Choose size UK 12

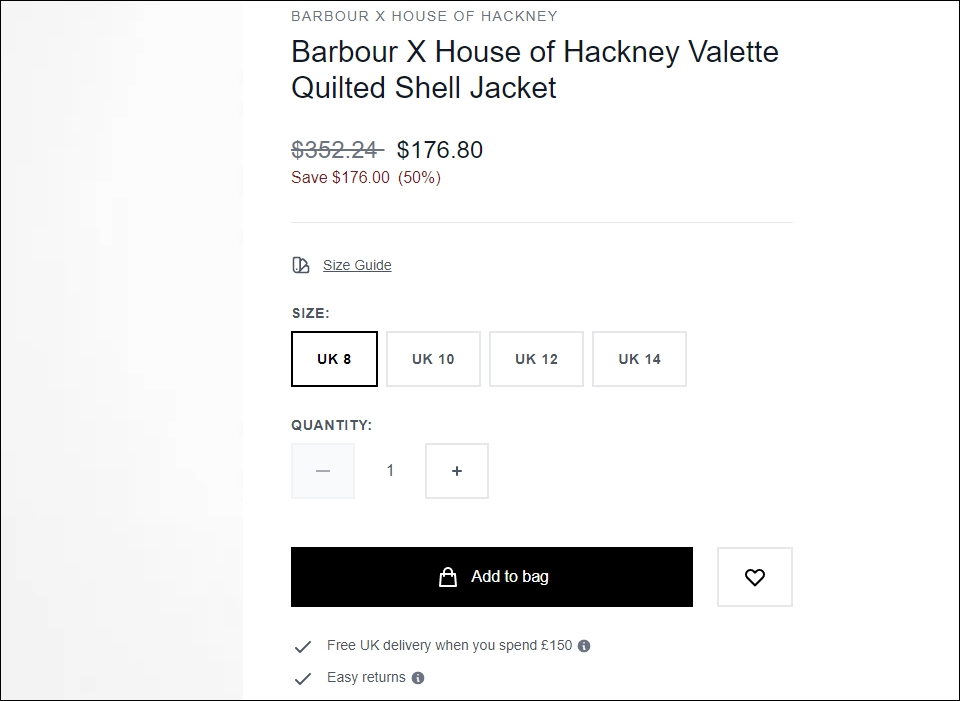pyautogui.click(x=536, y=359)
